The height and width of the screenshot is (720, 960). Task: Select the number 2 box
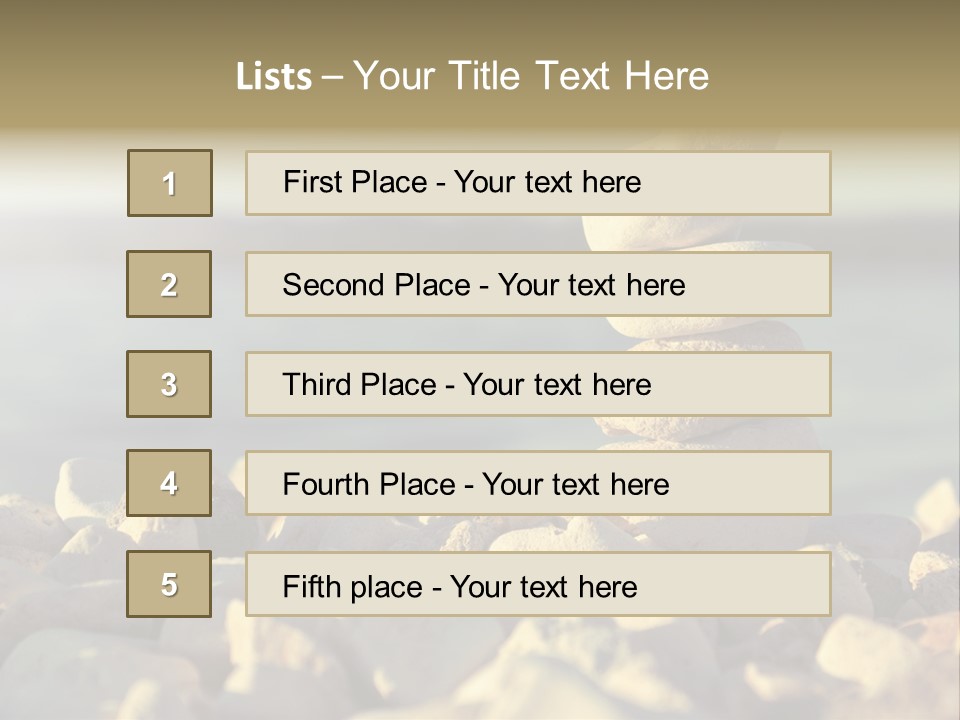coord(169,284)
